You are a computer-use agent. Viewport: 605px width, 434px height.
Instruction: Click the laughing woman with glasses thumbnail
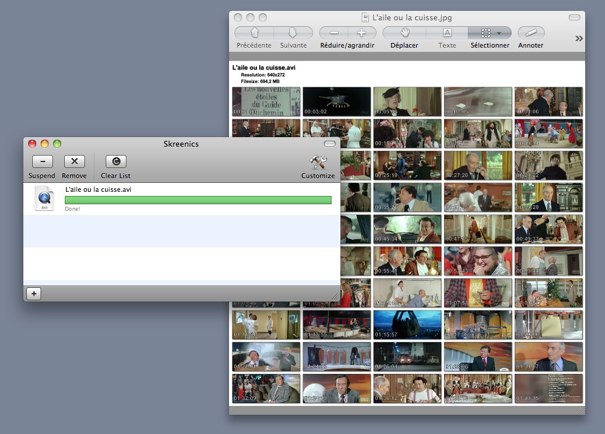click(478, 261)
